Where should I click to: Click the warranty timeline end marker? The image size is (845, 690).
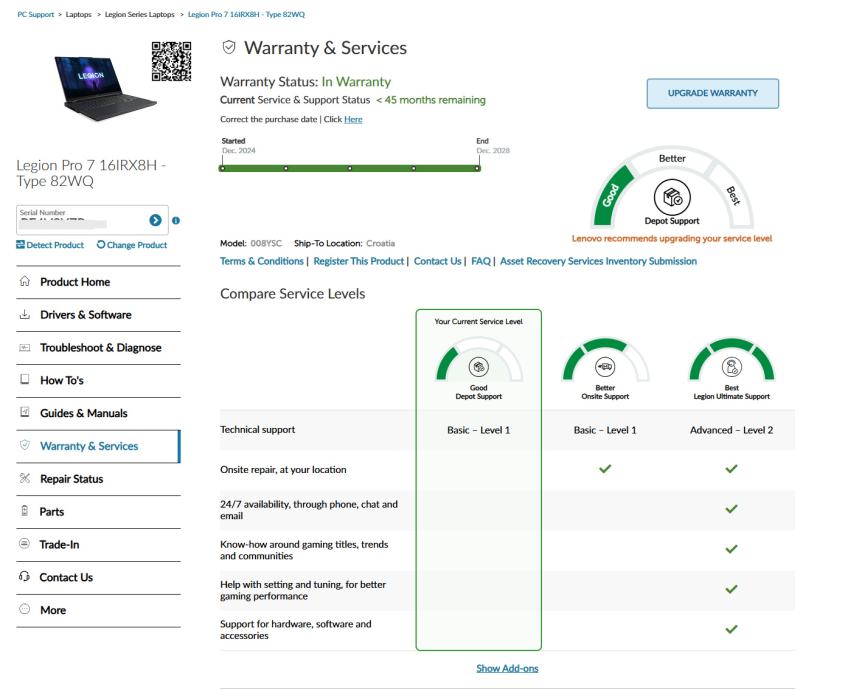coord(477,168)
